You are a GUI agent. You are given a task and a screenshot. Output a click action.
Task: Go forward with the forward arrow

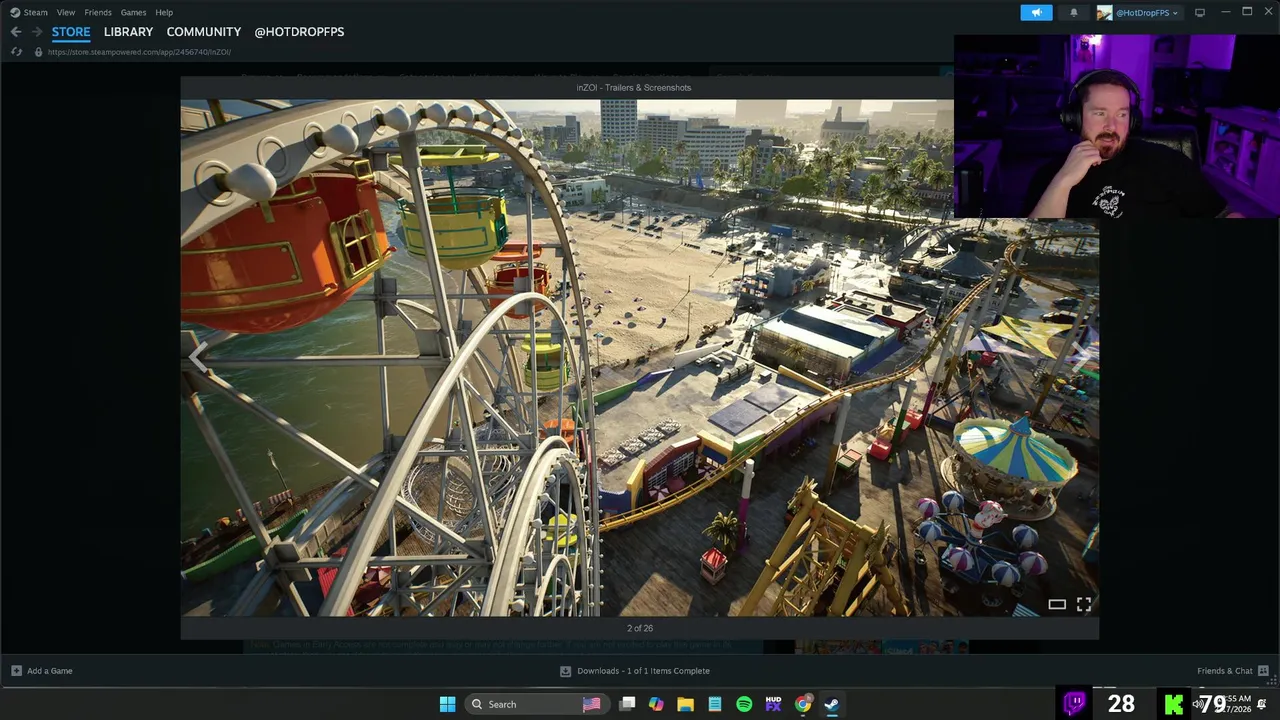[x=37, y=32]
